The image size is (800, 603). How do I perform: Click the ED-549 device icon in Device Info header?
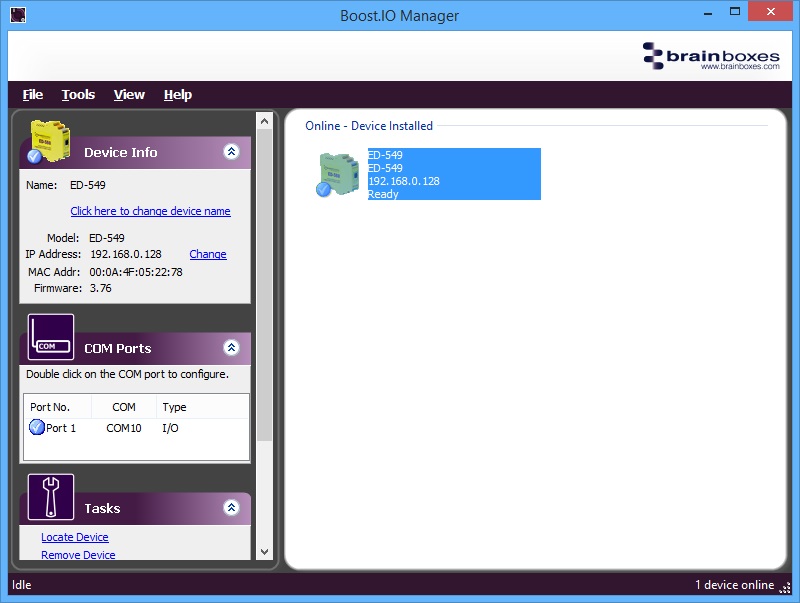click(x=47, y=142)
